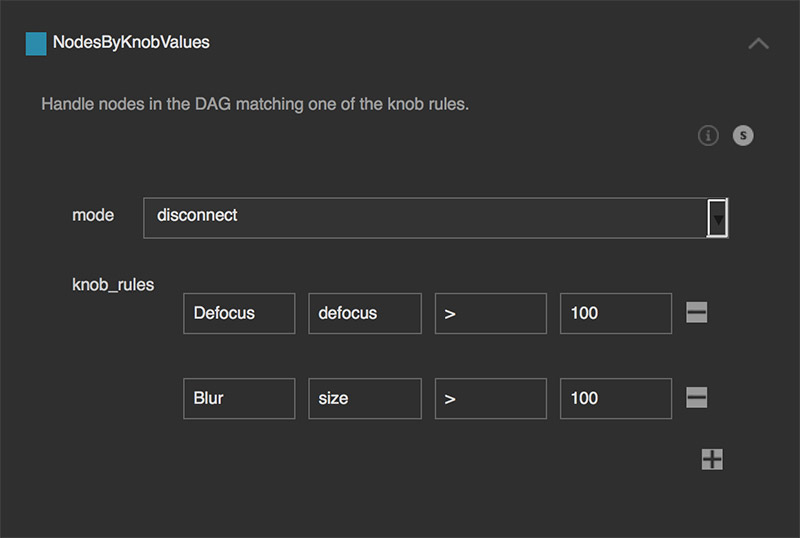
Task: Click the size knob name field
Action: pyautogui.click(x=364, y=398)
